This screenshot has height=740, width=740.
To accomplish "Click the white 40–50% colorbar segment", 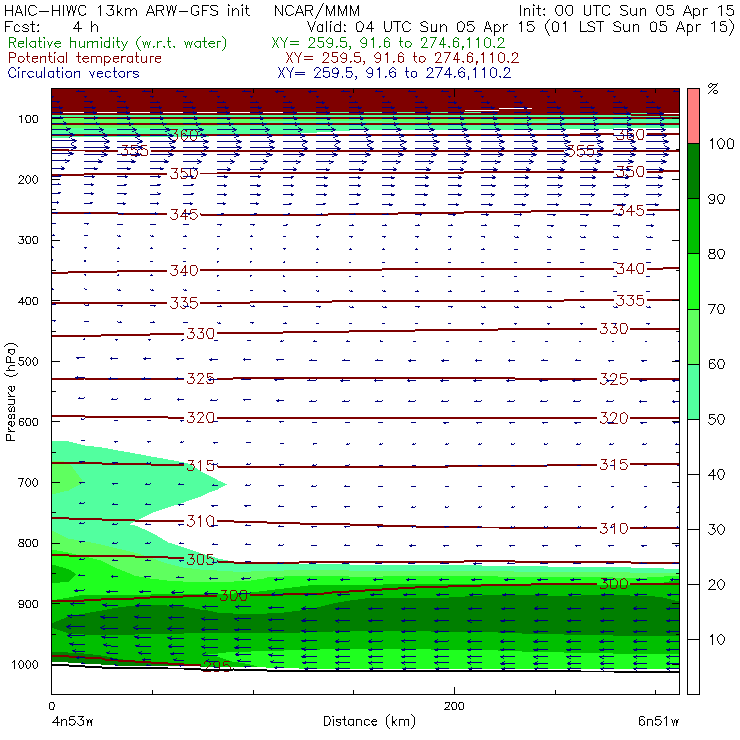I will click(x=693, y=447).
